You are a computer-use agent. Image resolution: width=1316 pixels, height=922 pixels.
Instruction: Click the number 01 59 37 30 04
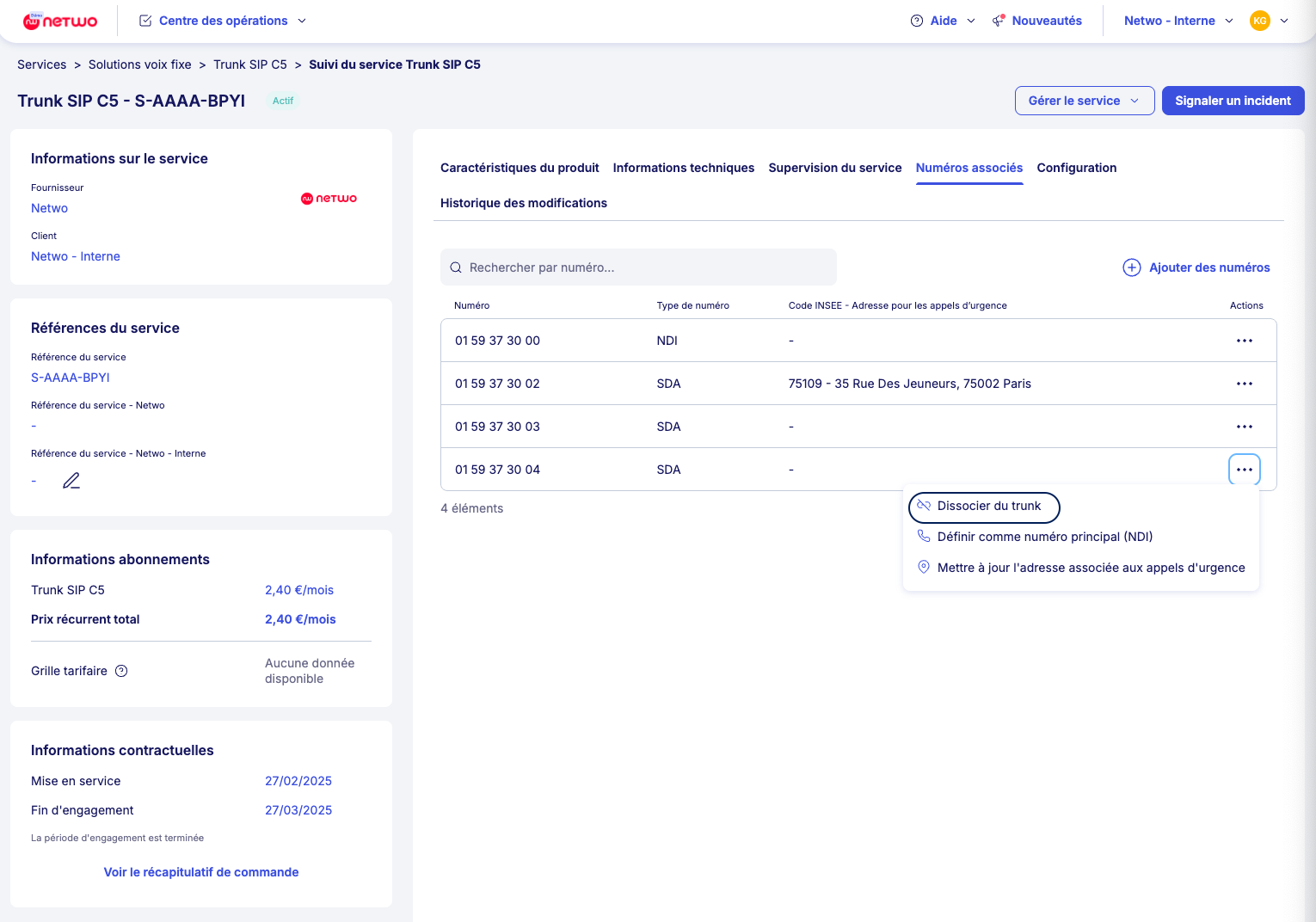click(x=497, y=470)
